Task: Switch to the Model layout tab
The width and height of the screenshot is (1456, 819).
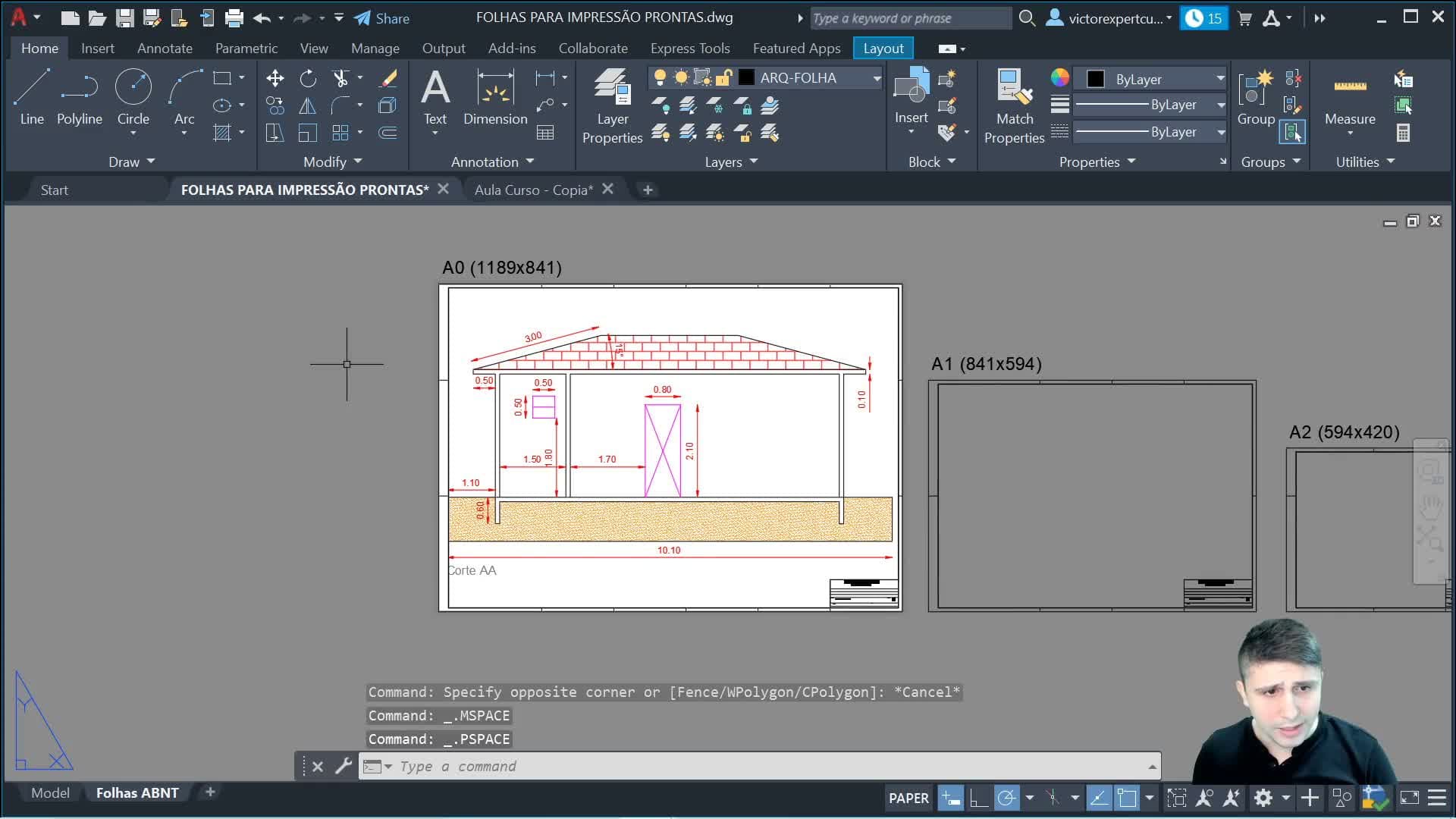Action: point(50,792)
